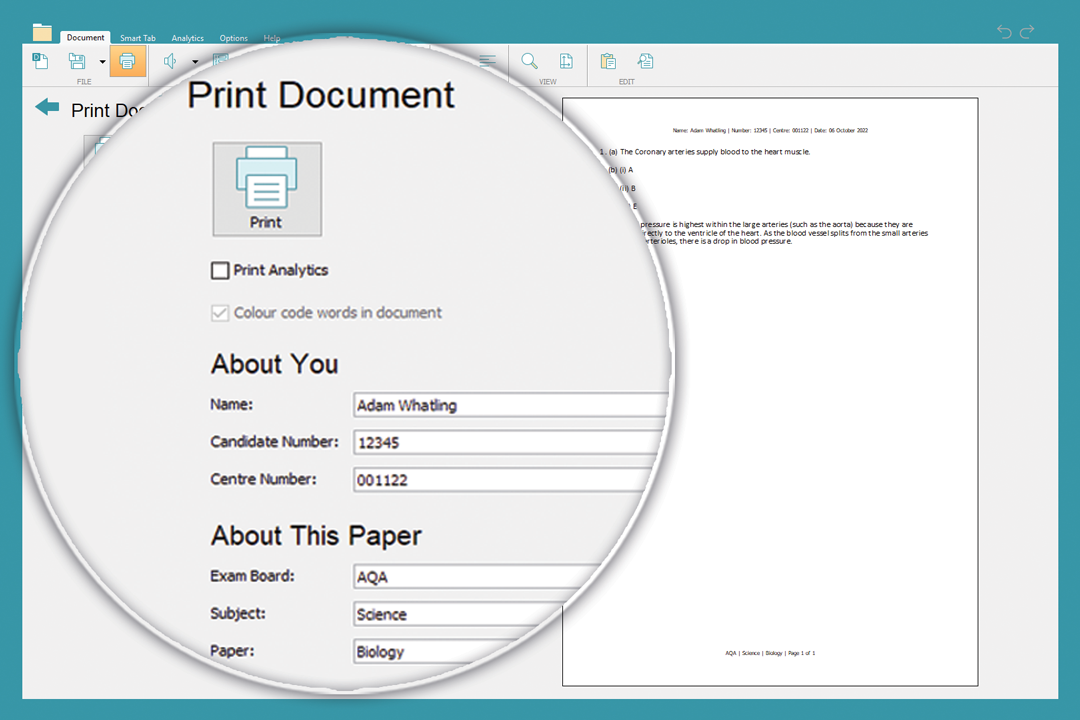Click the speaker read-aloud icon
Image resolution: width=1080 pixels, height=720 pixels.
click(170, 62)
